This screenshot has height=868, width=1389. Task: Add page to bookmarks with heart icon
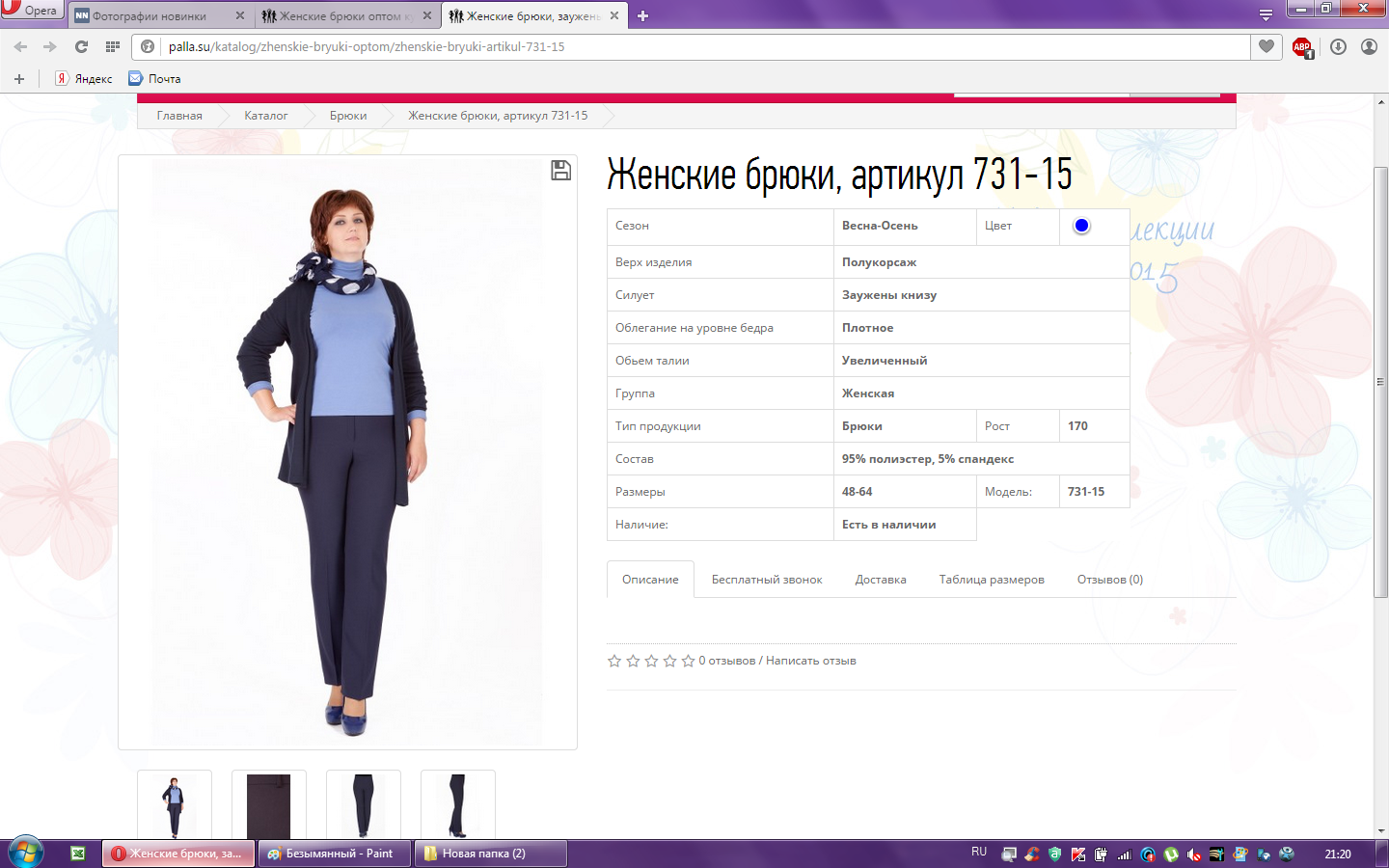point(1266,46)
